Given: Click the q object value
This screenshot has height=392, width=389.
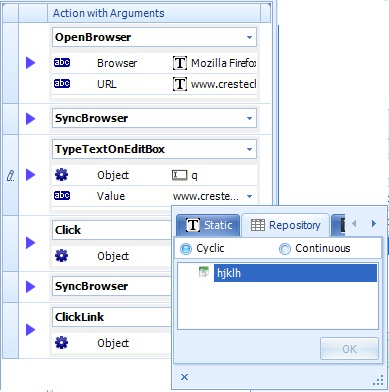Looking at the screenshot, I should click(x=194, y=176).
